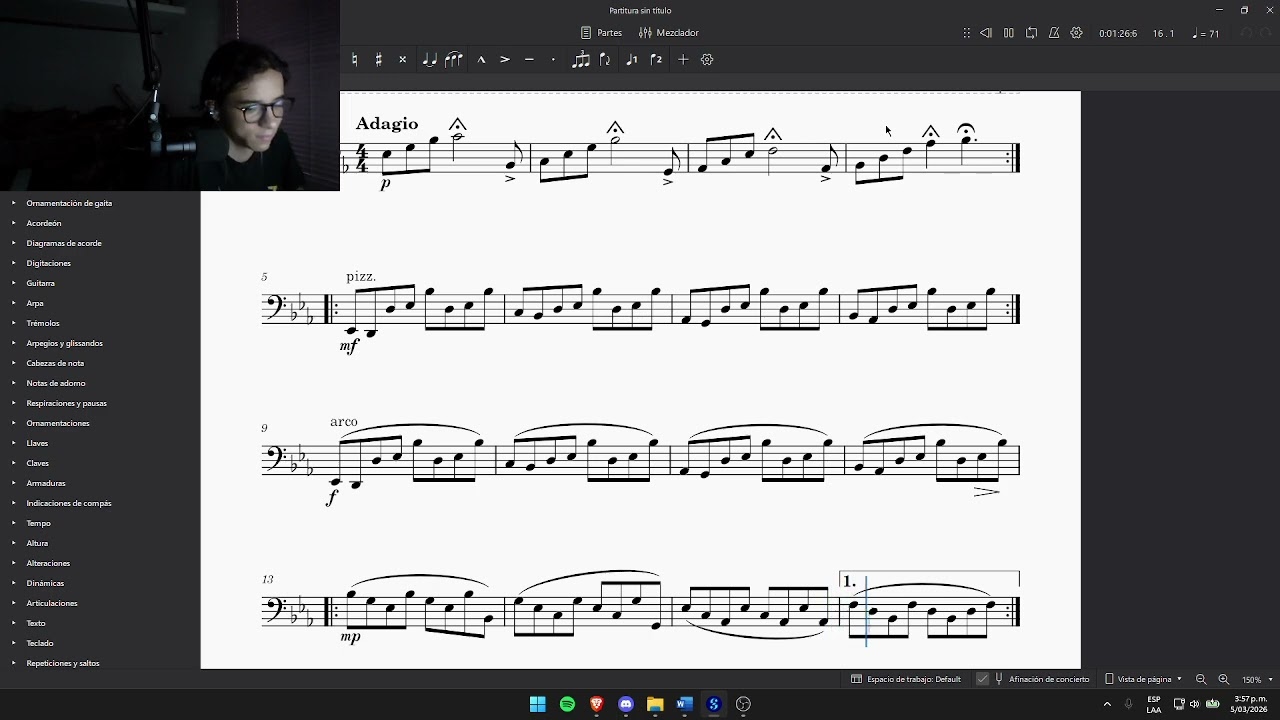Image resolution: width=1280 pixels, height=720 pixels.
Task: Apply natural accidental from note toolbar
Action: [354, 60]
